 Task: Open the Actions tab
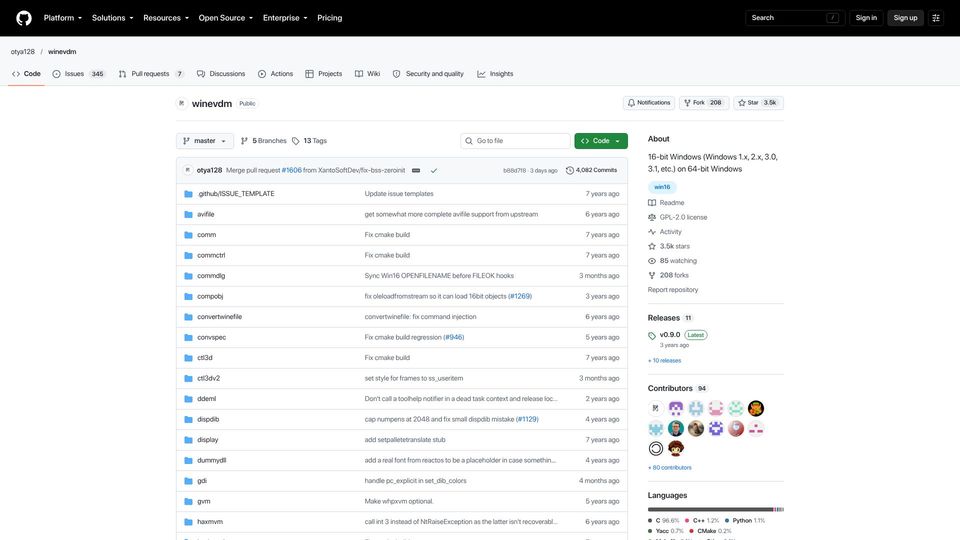coord(276,73)
